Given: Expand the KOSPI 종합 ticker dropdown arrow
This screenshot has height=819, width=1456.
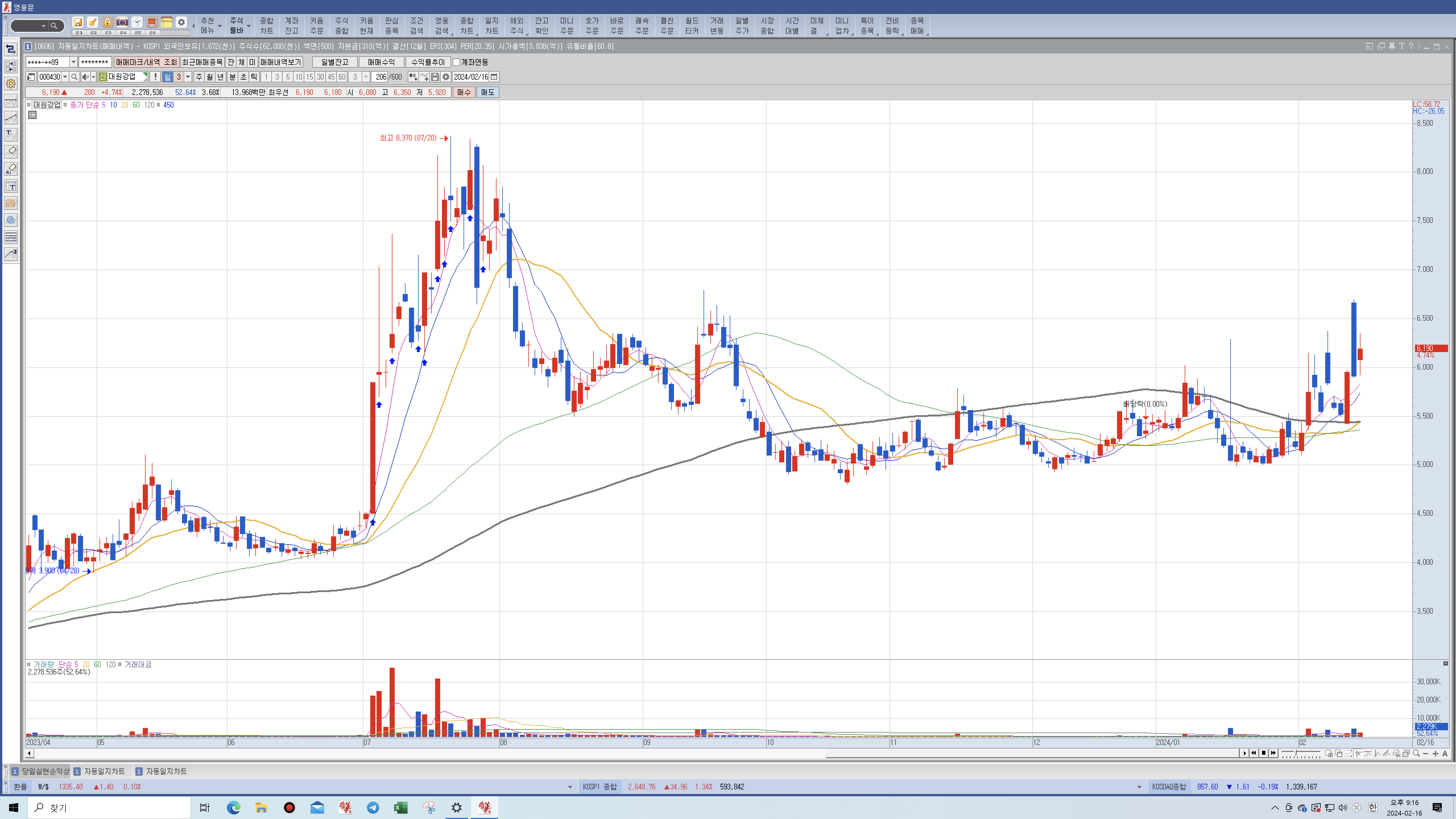Looking at the screenshot, I should [x=1139, y=787].
